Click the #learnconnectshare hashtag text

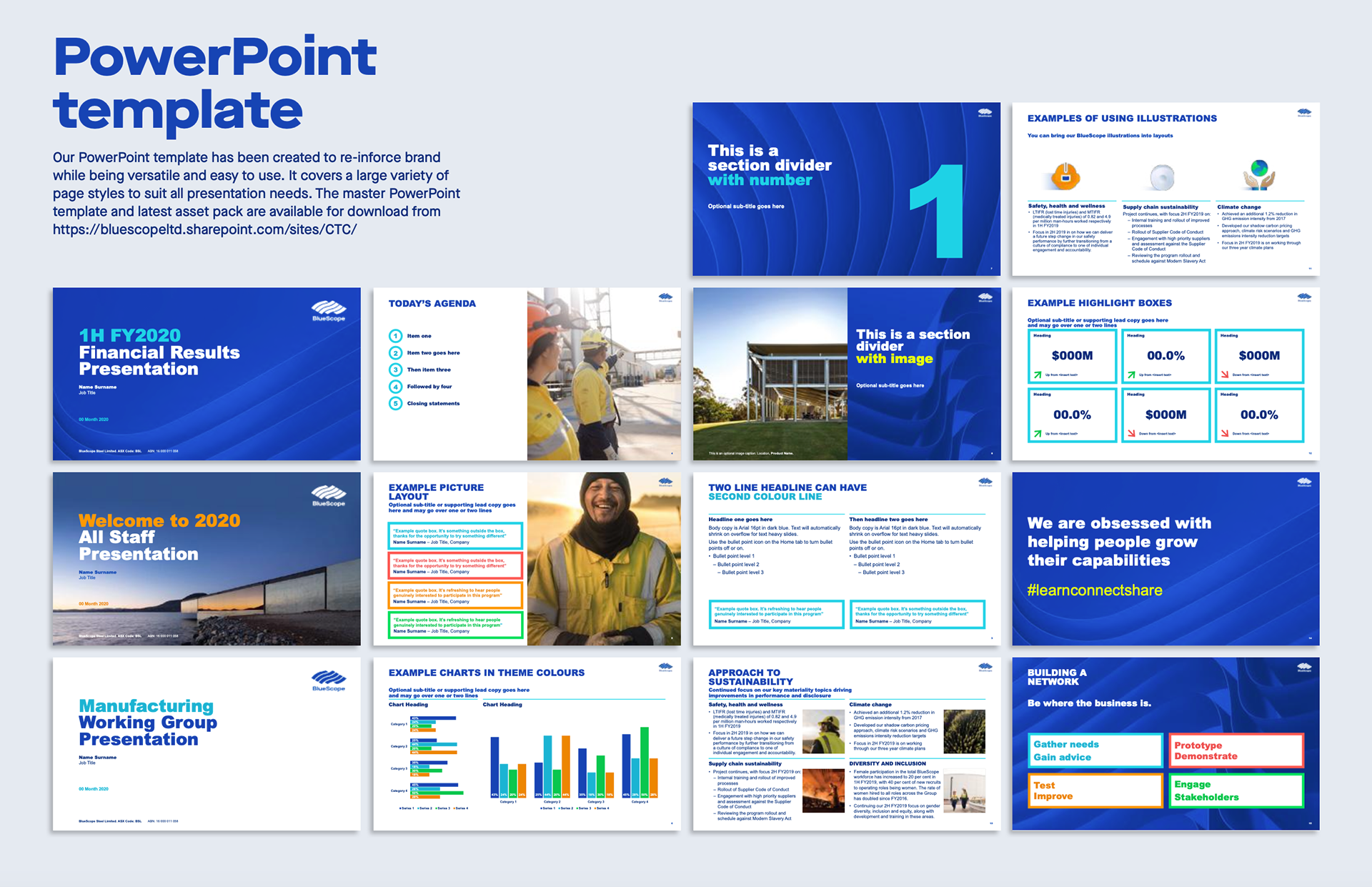click(x=1094, y=590)
